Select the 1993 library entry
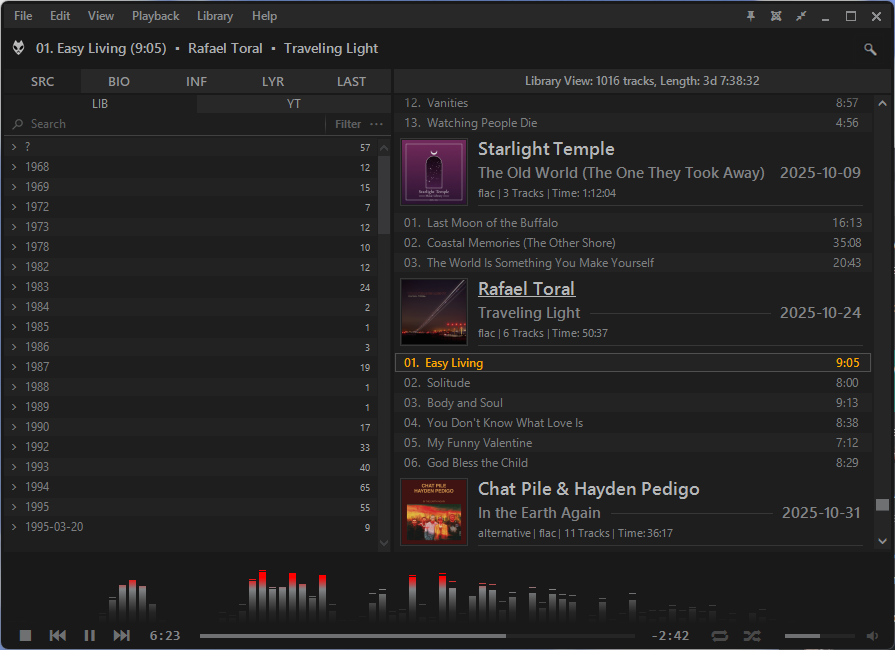 (191, 467)
